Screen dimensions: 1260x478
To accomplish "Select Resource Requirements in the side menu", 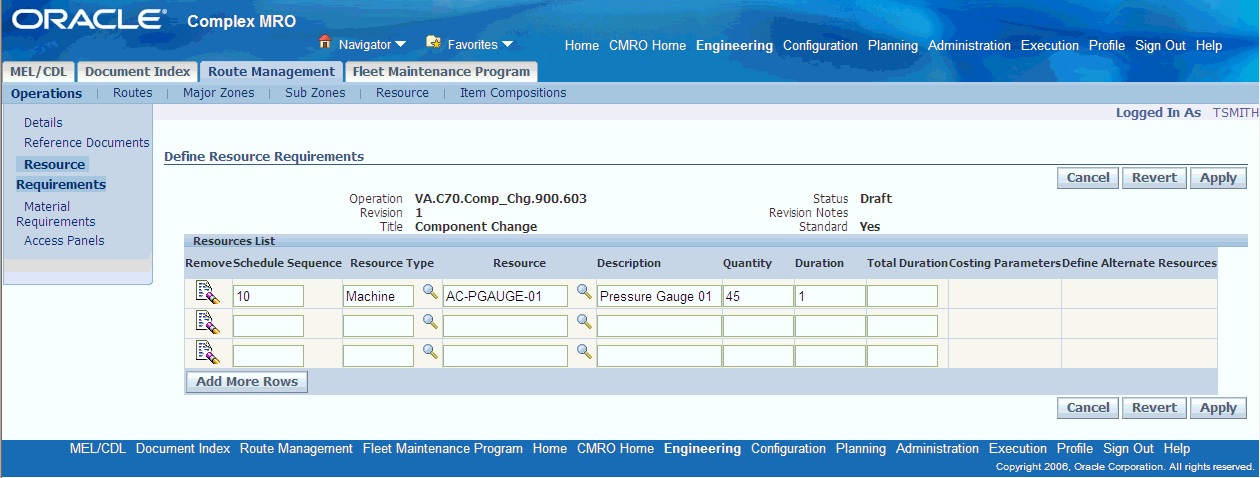I will [x=61, y=174].
